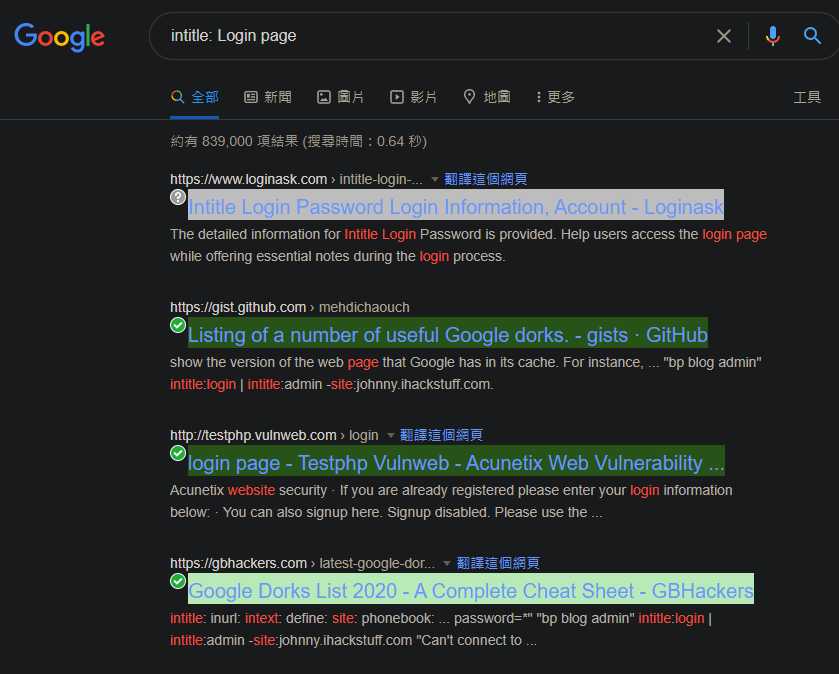The height and width of the screenshot is (674, 839).
Task: Click 翻譯這個網頁 for the gbhackers.com result
Action: 498,563
